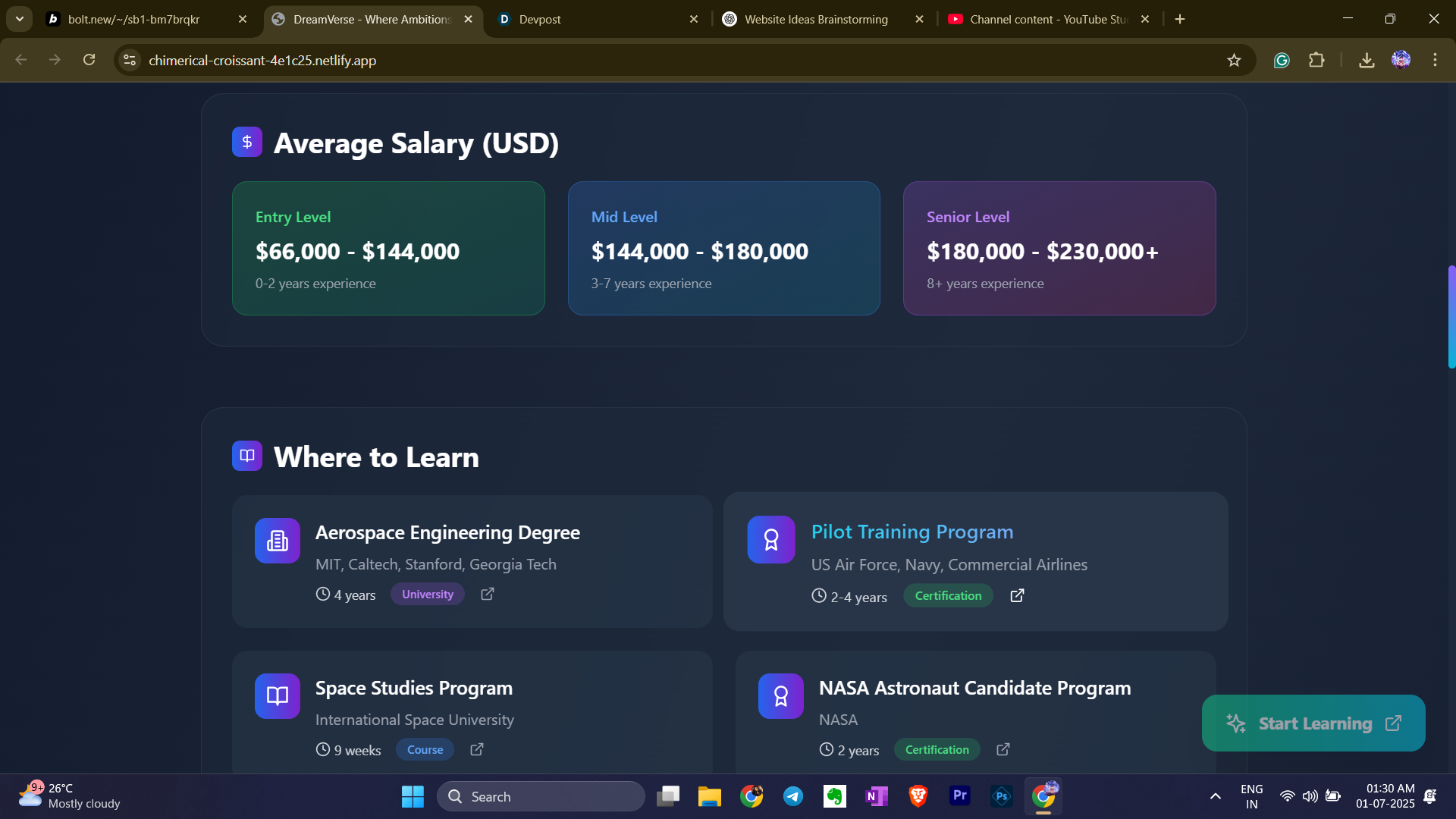
Task: Open external link for Aerospace Engineering Degree
Action: tap(488, 595)
